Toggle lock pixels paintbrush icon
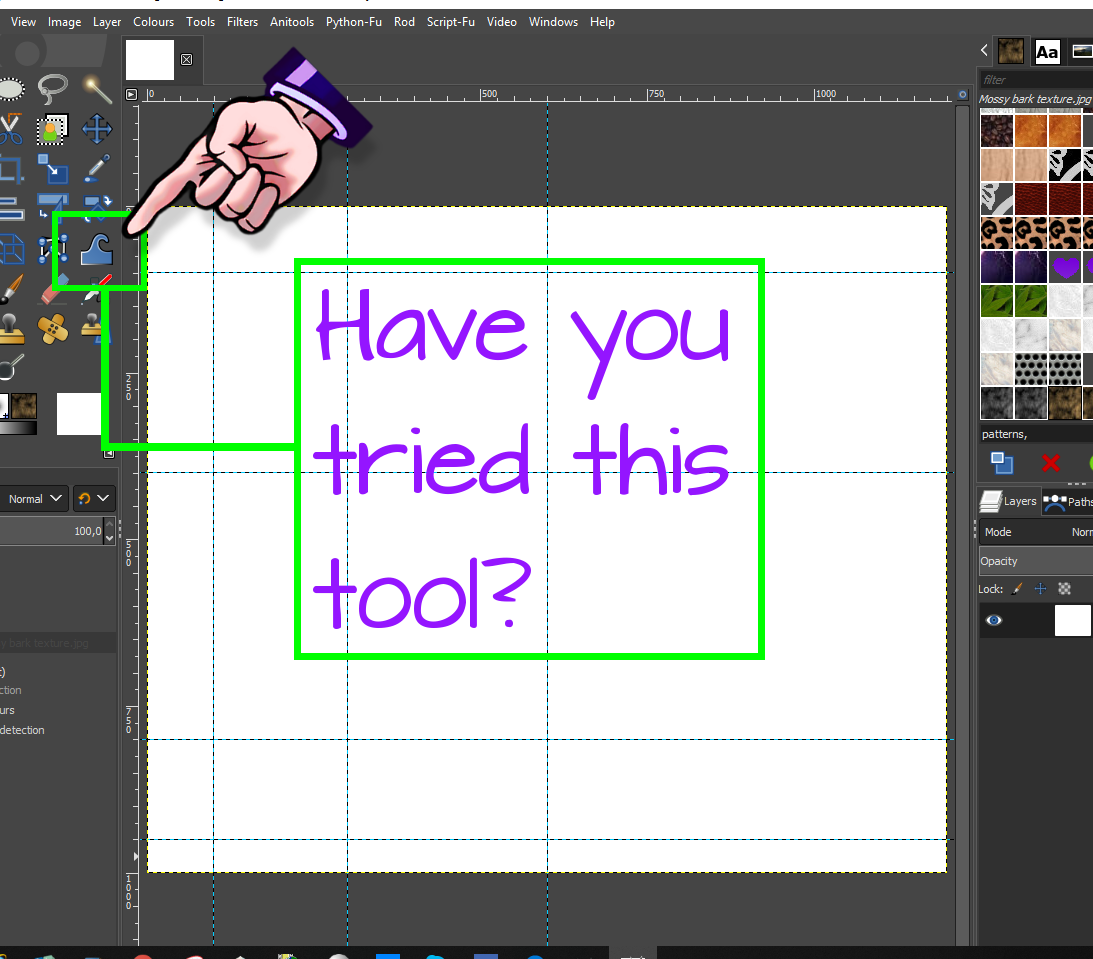Viewport: 1093px width, 959px height. tap(1018, 589)
